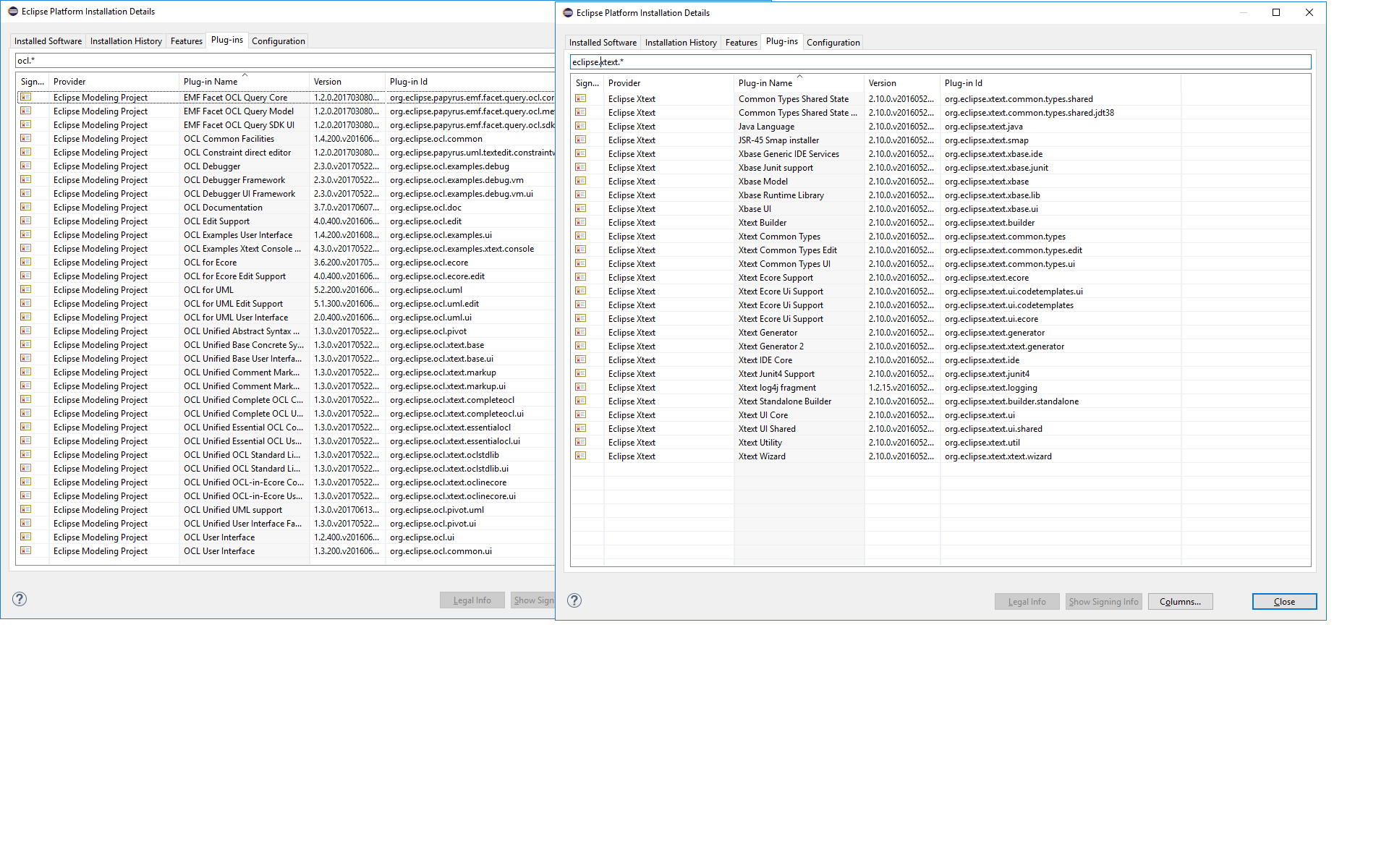Select Plug-ins tab in right window
The image size is (1389, 868).
pos(782,41)
